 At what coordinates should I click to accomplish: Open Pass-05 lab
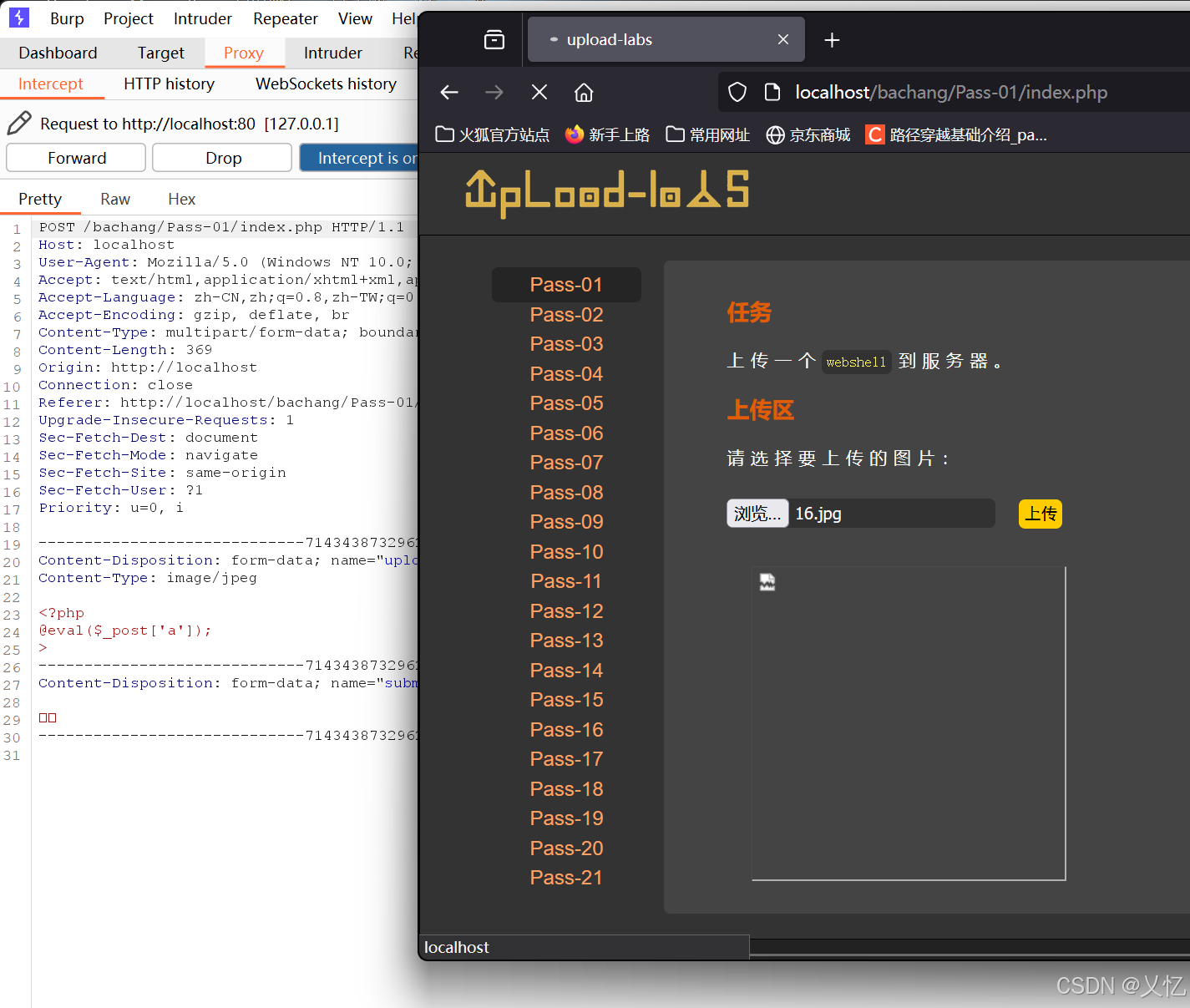(x=566, y=403)
